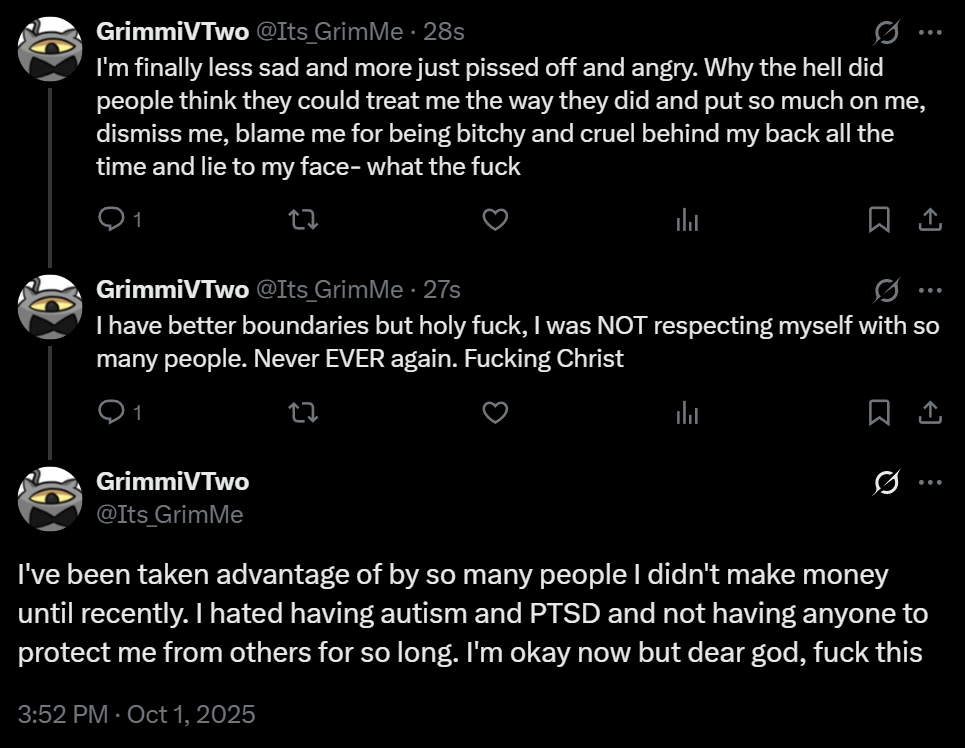Click GrimmiVTwo's avatar on the main tweet

(x=49, y=497)
